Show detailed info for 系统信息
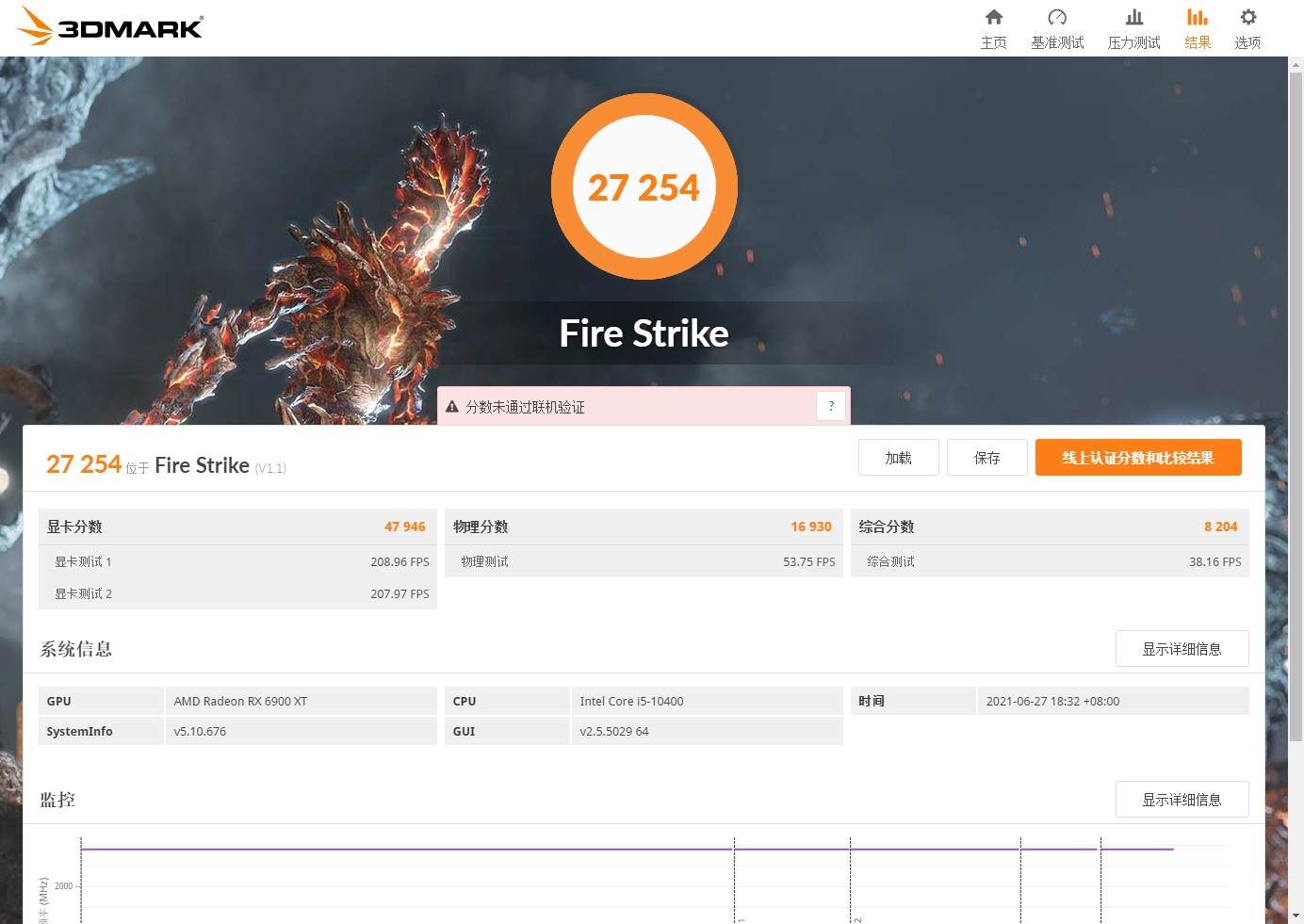Viewport: 1304px width, 924px height. coord(1182,649)
